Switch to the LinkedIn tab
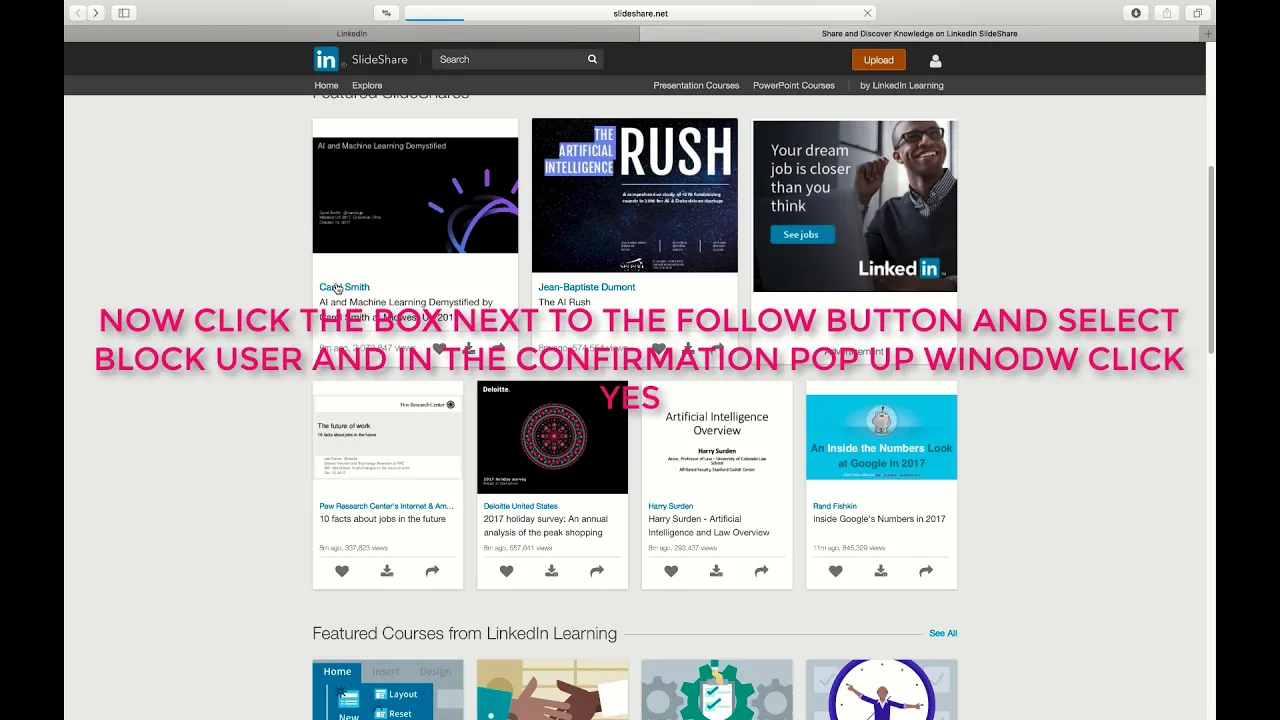This screenshot has height=720, width=1280. coord(351,34)
